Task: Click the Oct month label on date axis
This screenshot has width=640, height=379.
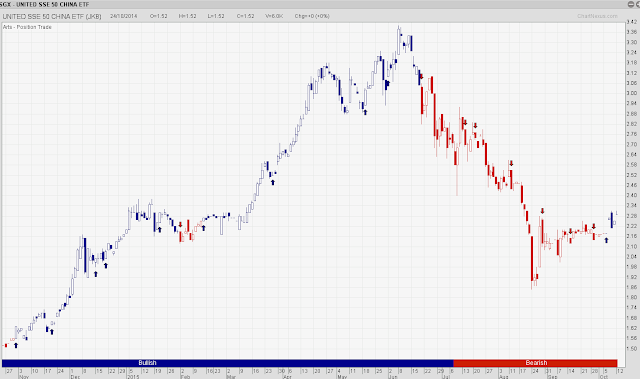Action: tap(604, 377)
